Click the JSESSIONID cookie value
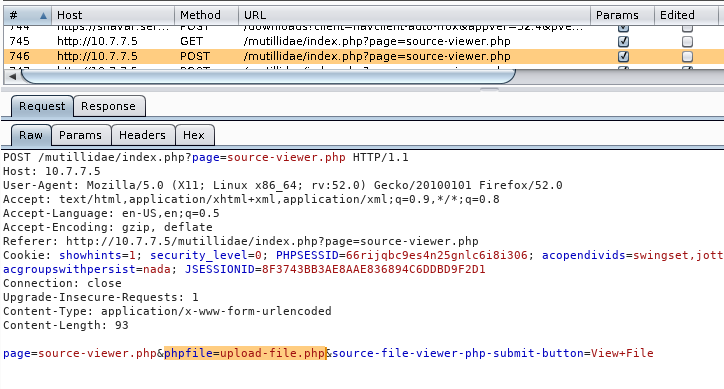 coord(374,269)
